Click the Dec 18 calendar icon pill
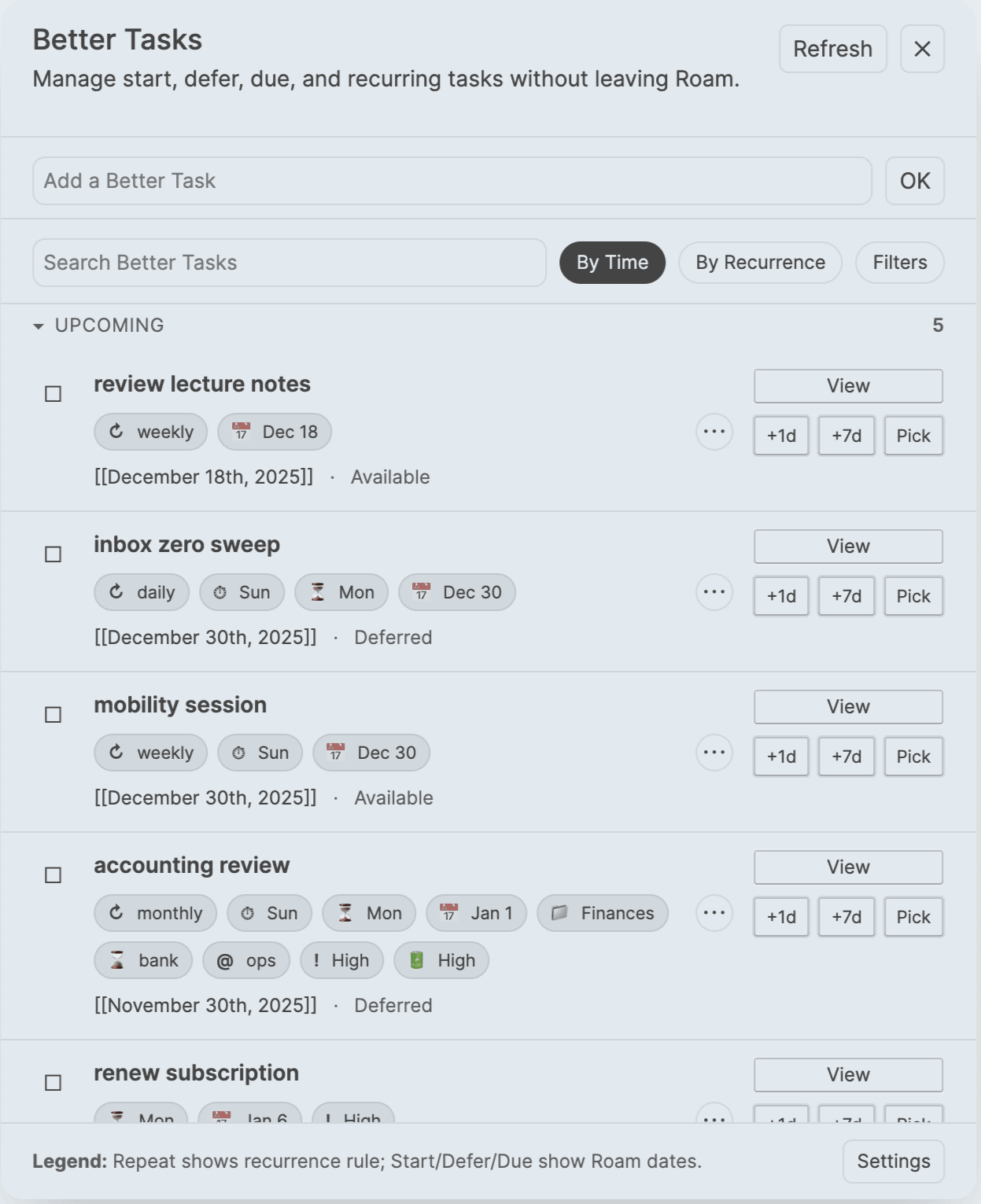This screenshot has height=1204, width=981. [275, 432]
